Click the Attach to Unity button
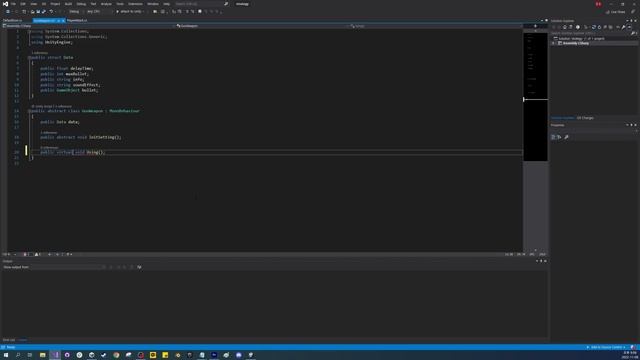 click(130, 11)
